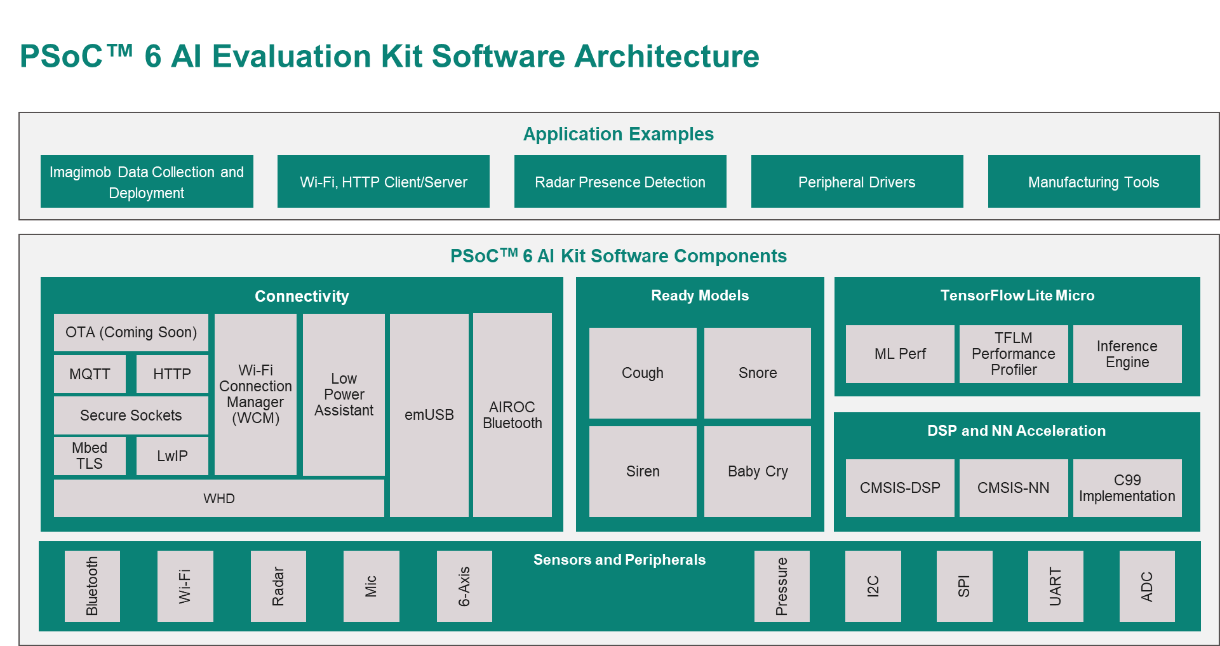Select the Baby Cry ready model
Screen dimensions: 1220x646
[757, 471]
